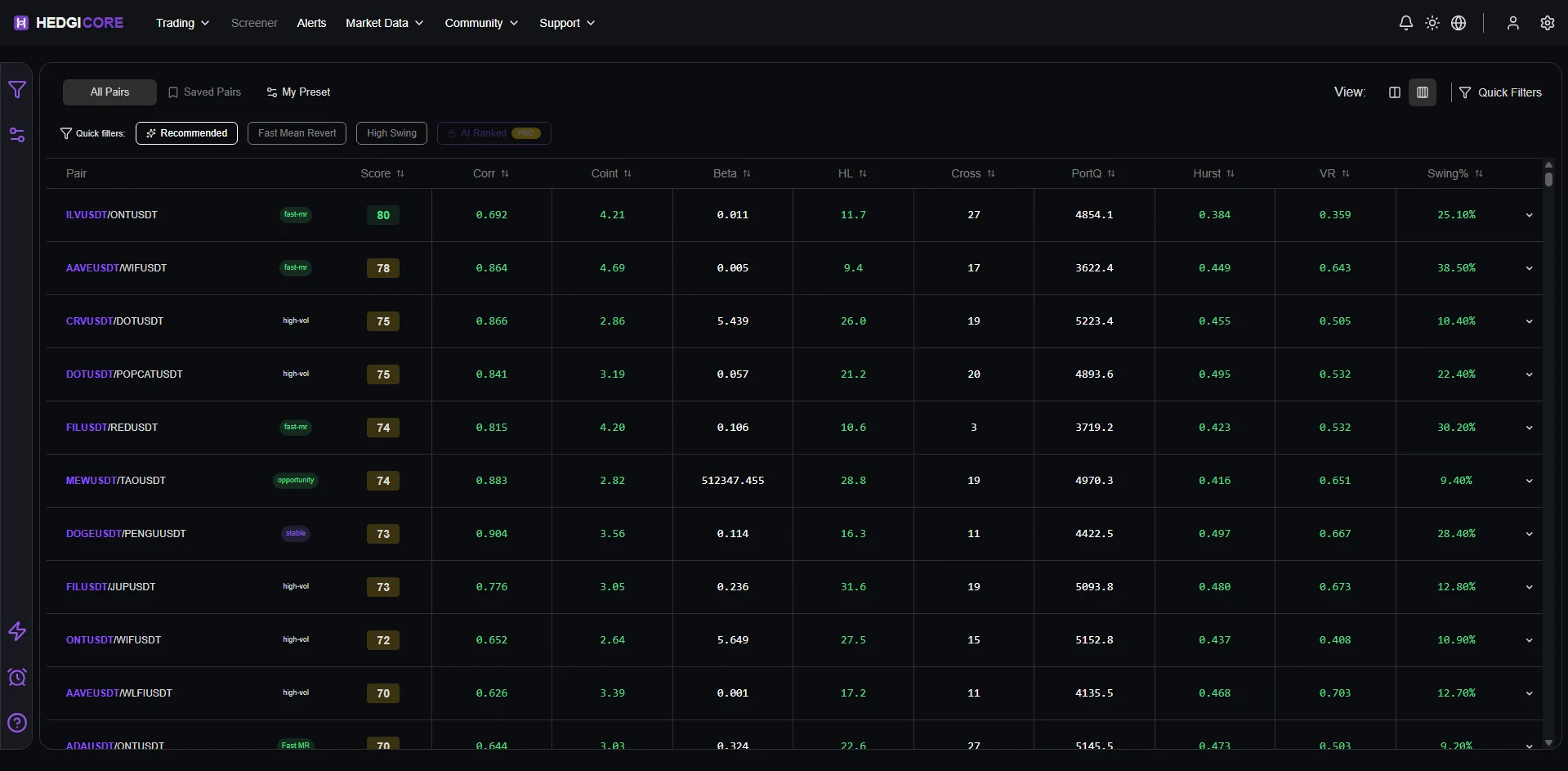Expand the MEWUSDT/TAOUSDT row details
1568x771 pixels.
coord(1529,481)
